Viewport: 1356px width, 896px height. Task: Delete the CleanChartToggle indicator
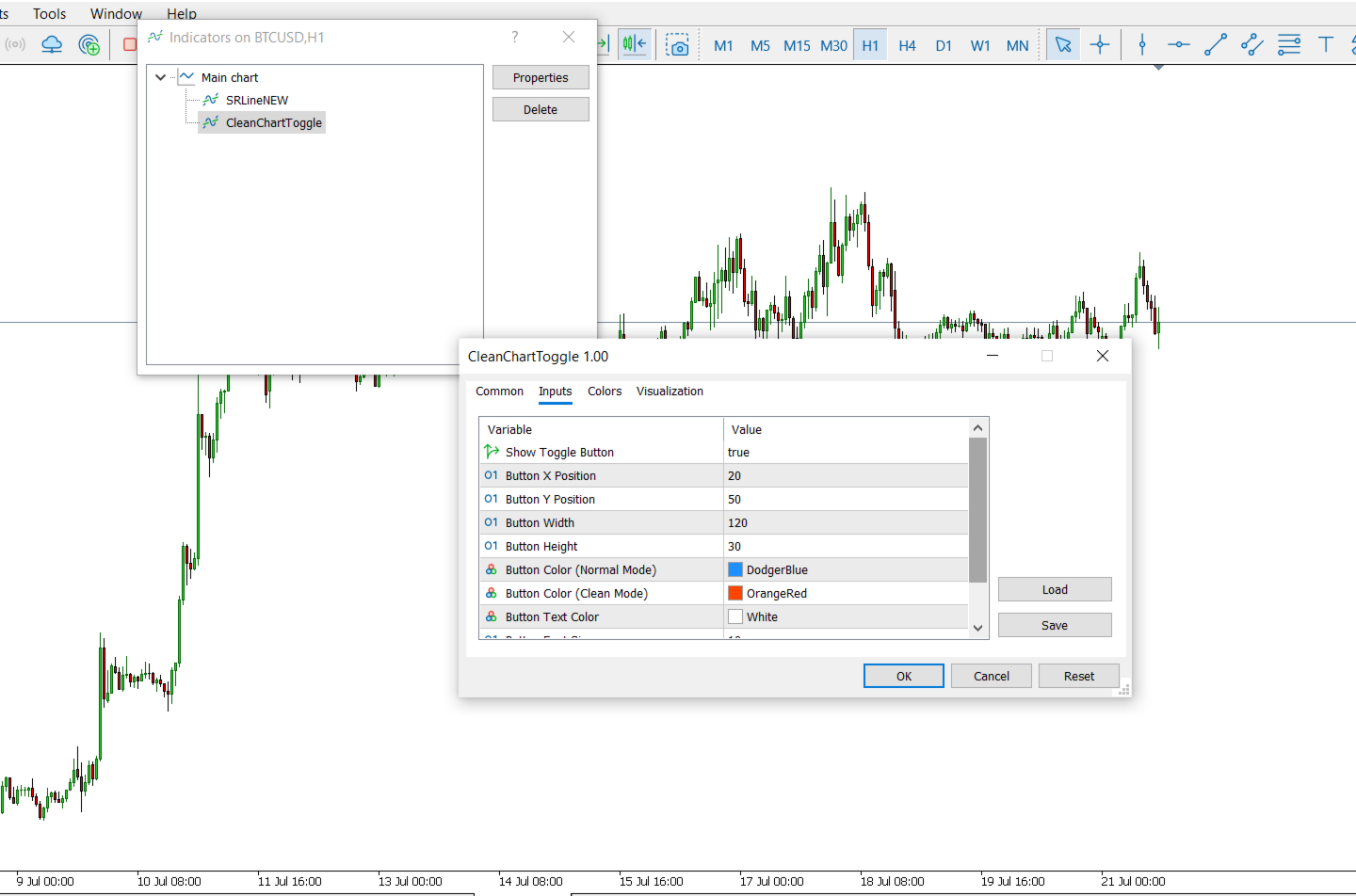541,109
